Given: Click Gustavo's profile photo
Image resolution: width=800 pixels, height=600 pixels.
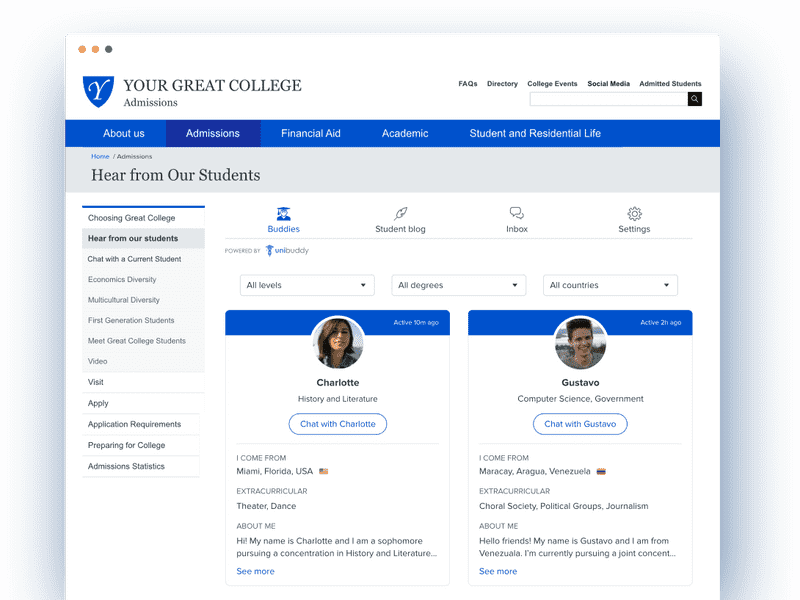Looking at the screenshot, I should pos(580,343).
